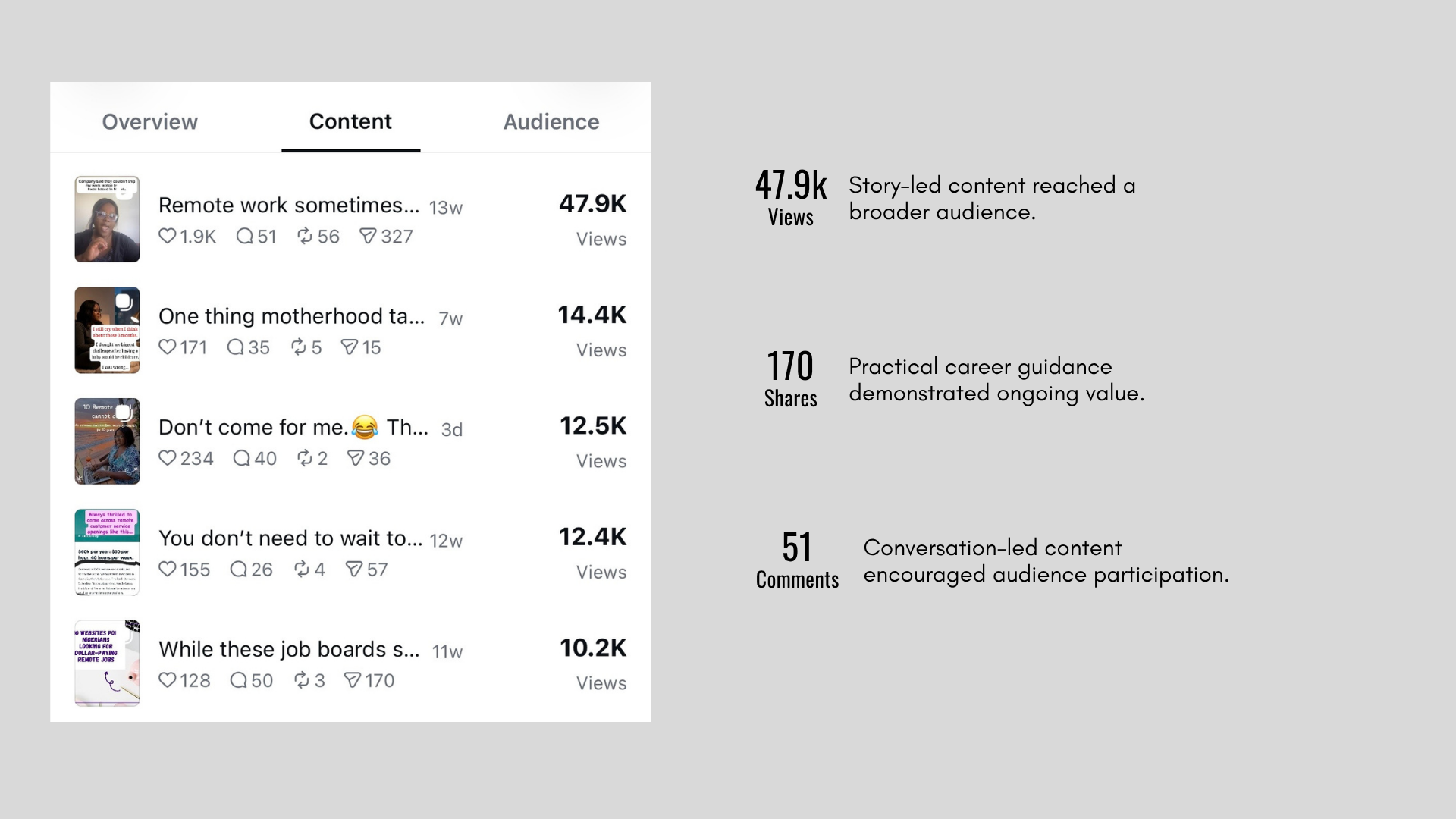Open the Audience tab
This screenshot has width=1456, height=819.
(551, 121)
